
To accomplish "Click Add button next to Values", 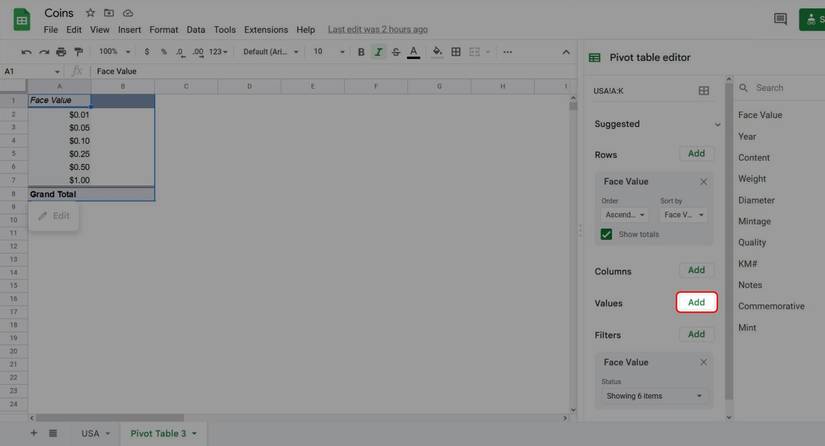I will tap(696, 302).
